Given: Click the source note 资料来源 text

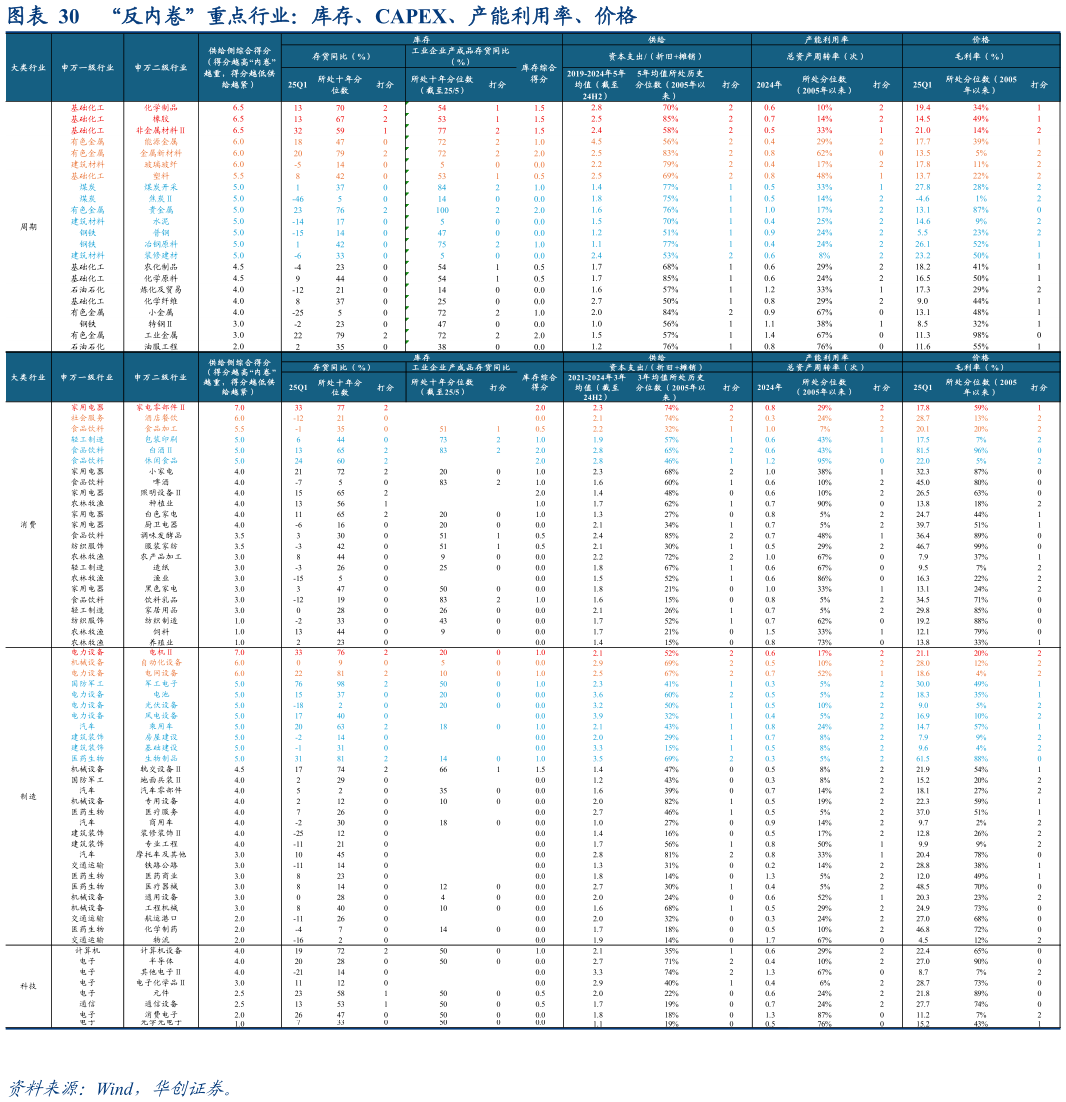Looking at the screenshot, I should tap(120, 1088).
